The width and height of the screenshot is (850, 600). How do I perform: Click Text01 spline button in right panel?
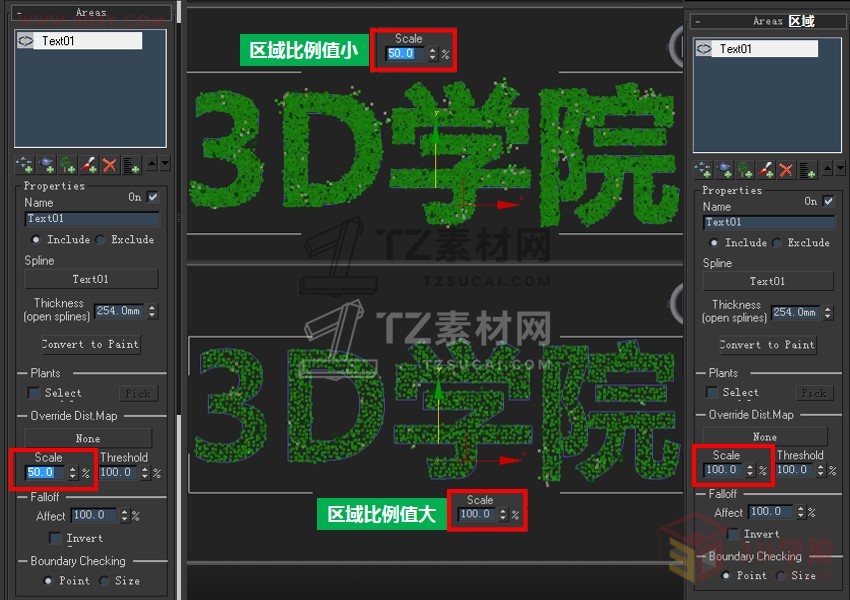768,281
